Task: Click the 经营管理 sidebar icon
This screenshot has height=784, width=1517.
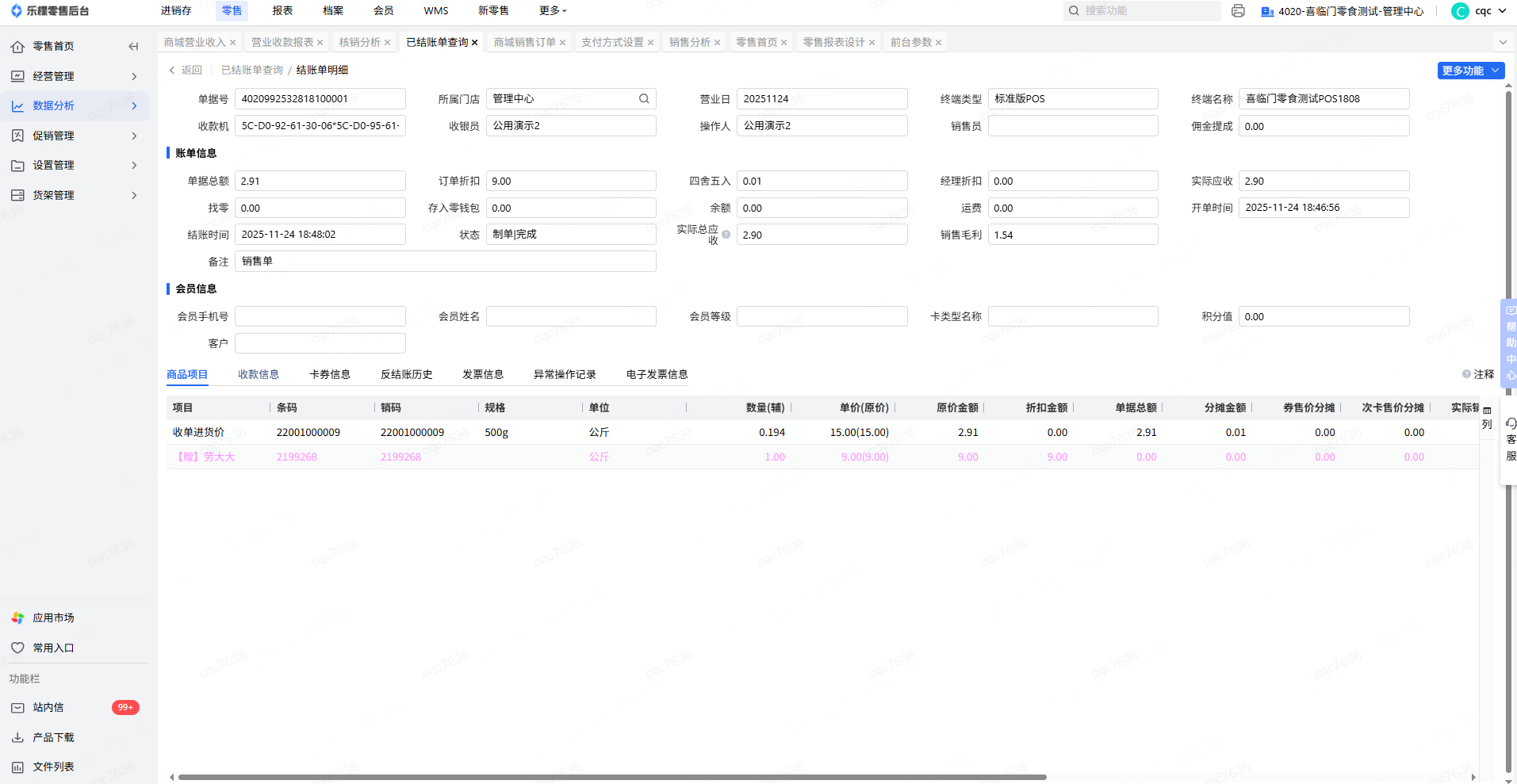Action: coord(17,76)
